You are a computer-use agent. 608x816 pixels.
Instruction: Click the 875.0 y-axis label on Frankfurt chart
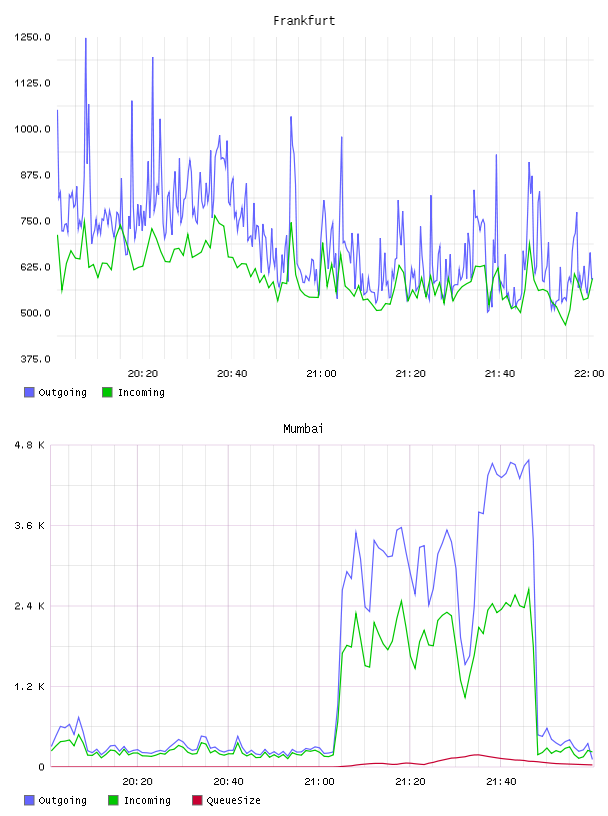click(x=35, y=175)
